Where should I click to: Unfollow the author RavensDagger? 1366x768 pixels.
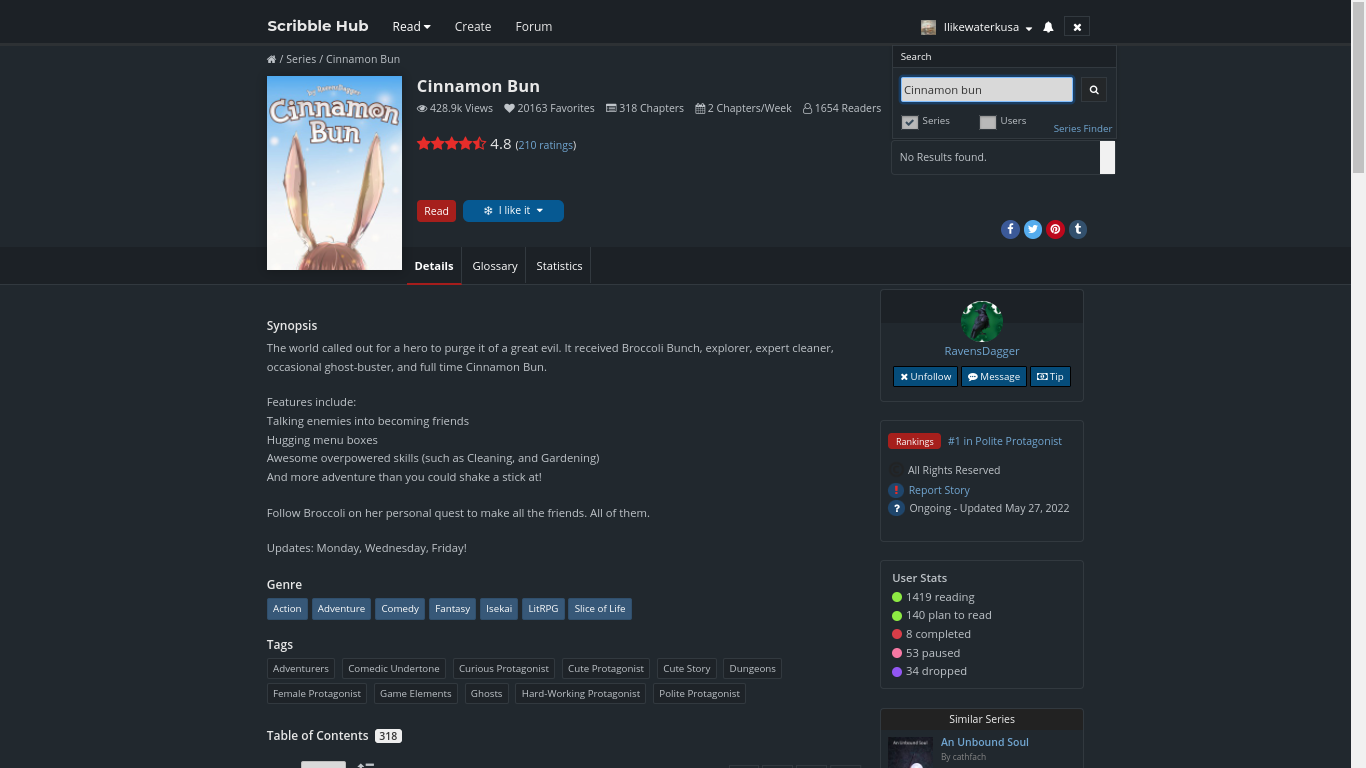[925, 377]
